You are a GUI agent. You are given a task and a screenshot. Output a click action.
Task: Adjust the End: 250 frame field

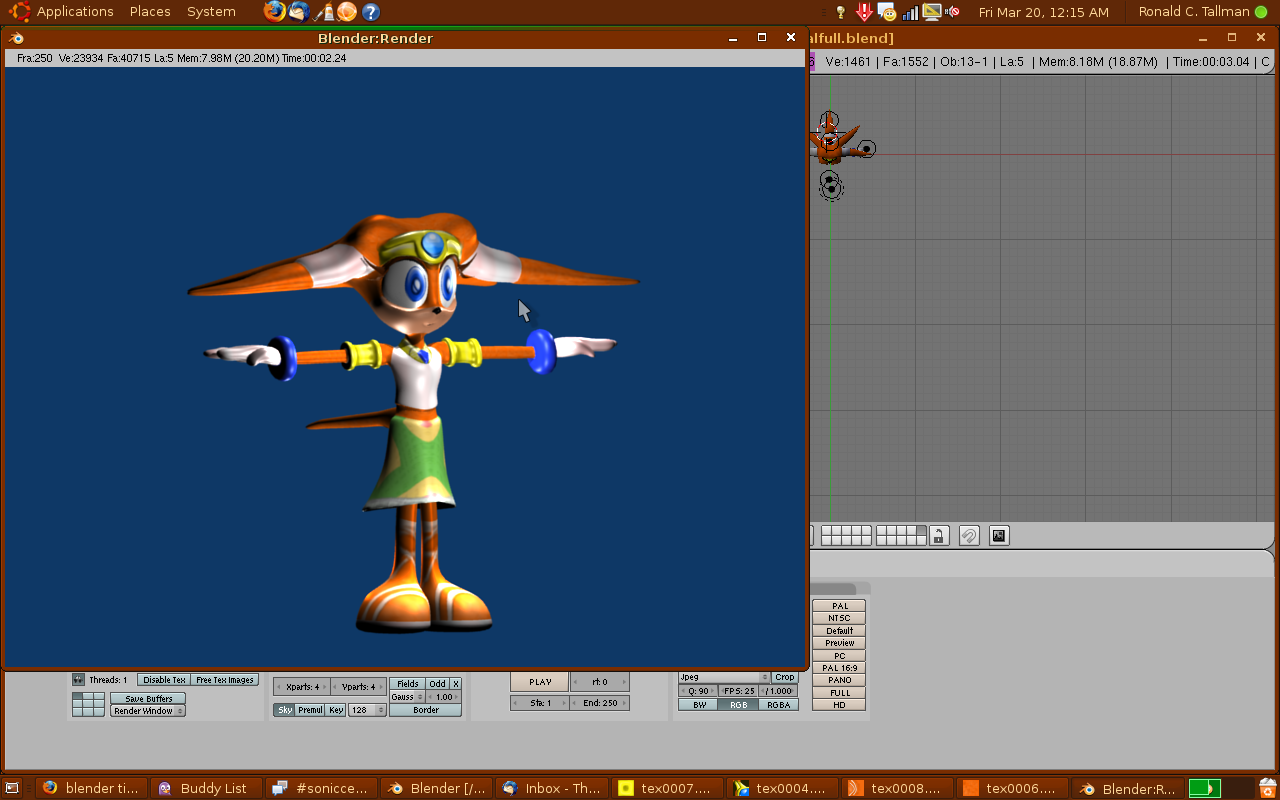(x=600, y=703)
